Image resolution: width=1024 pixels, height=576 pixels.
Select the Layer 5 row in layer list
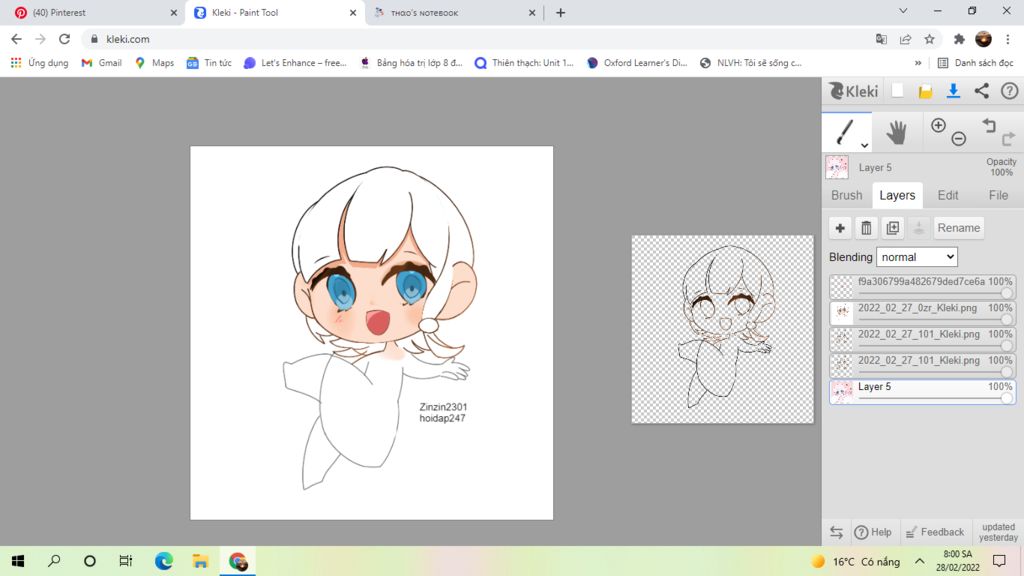[922, 392]
